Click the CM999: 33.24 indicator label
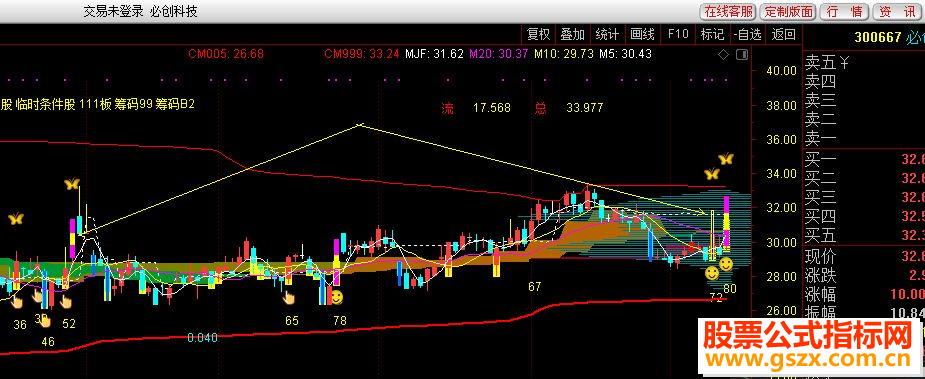This screenshot has width=925, height=379. pyautogui.click(x=362, y=54)
